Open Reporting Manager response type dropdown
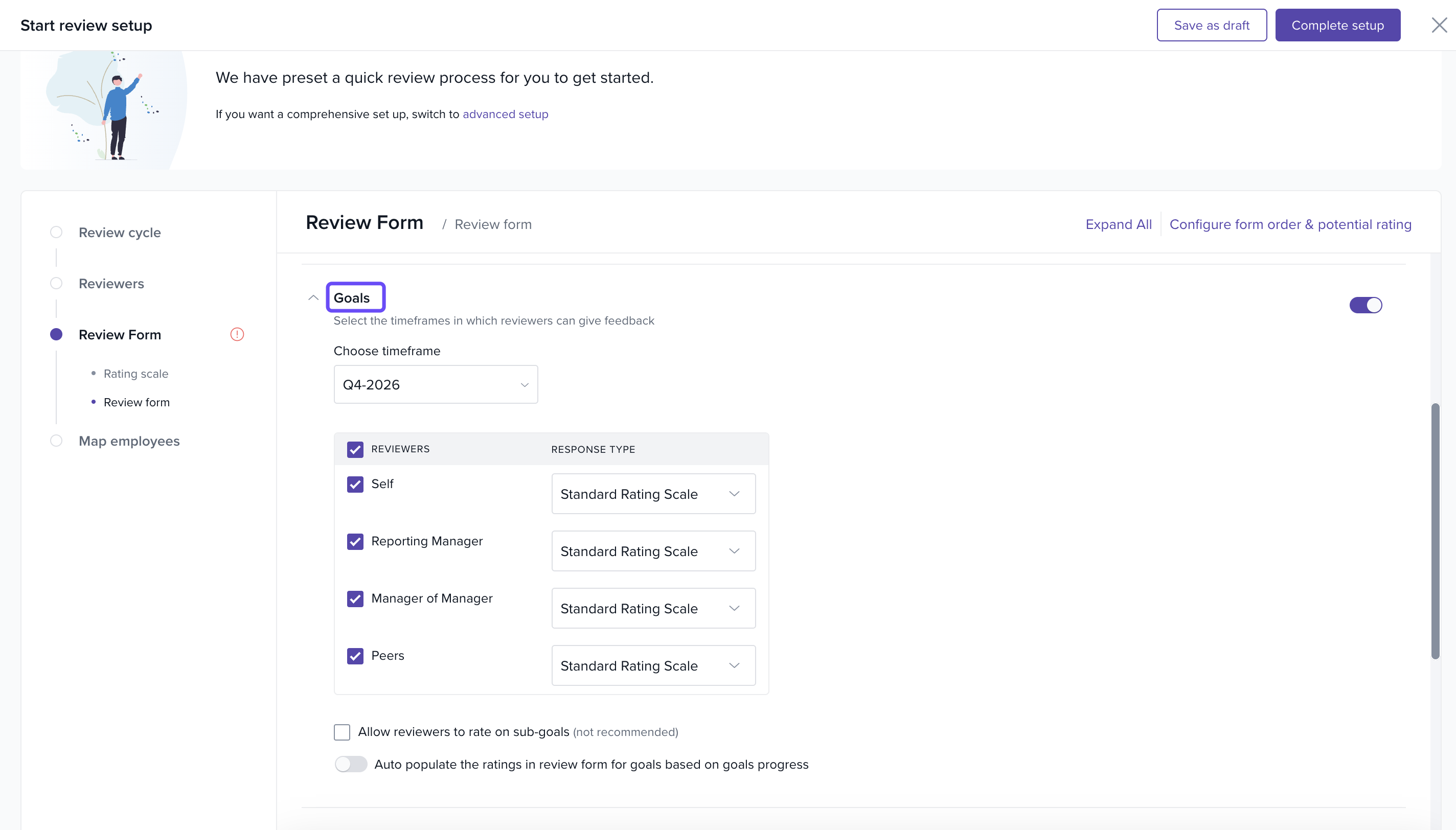This screenshot has width=1456, height=830. [x=653, y=551]
